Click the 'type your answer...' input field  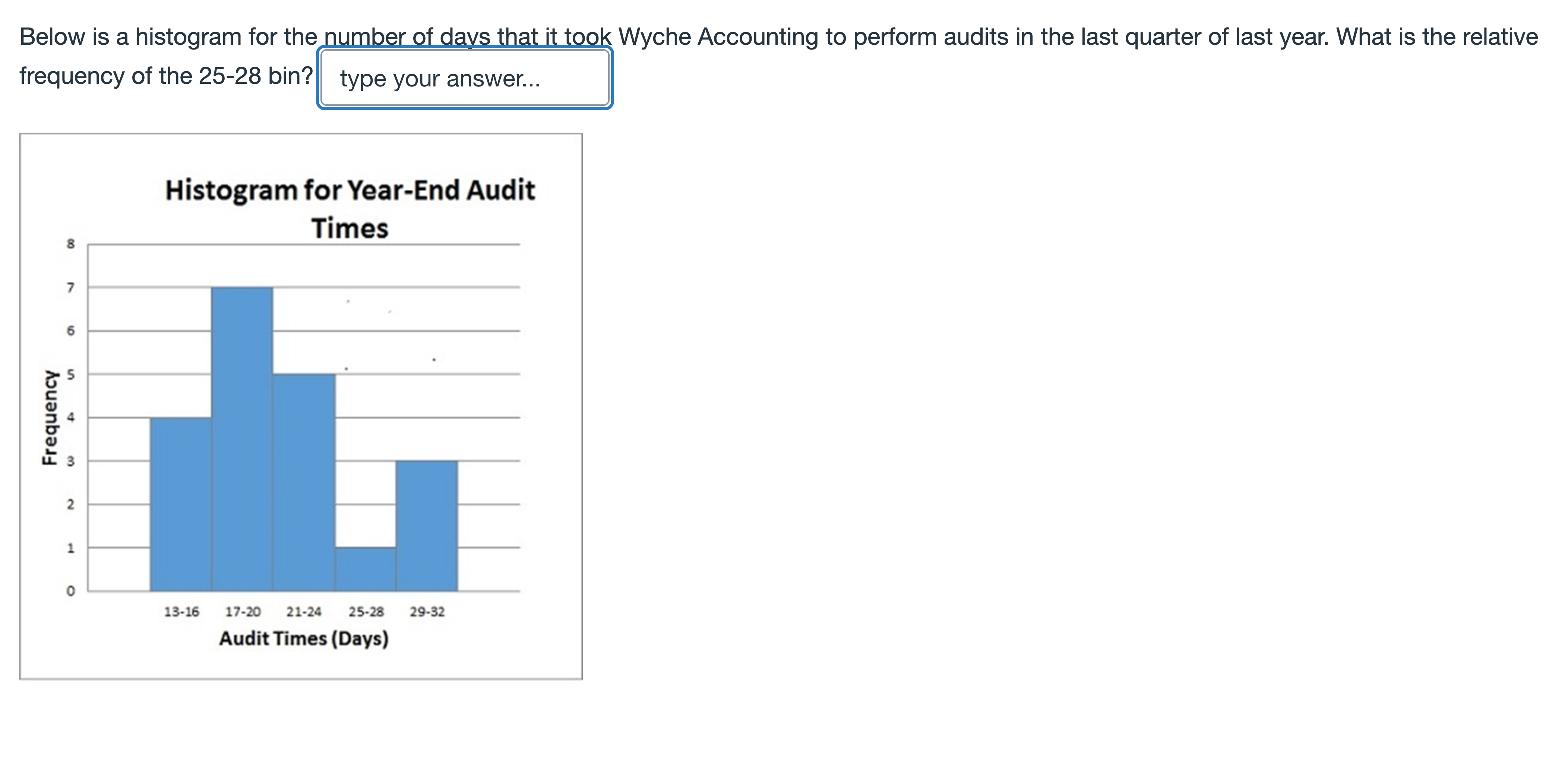[x=464, y=79]
